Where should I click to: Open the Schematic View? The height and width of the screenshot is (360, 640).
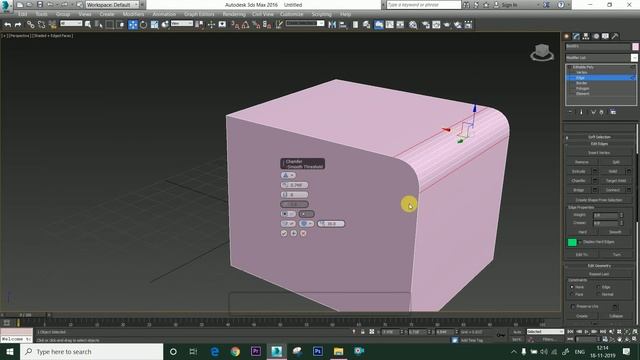[400, 24]
